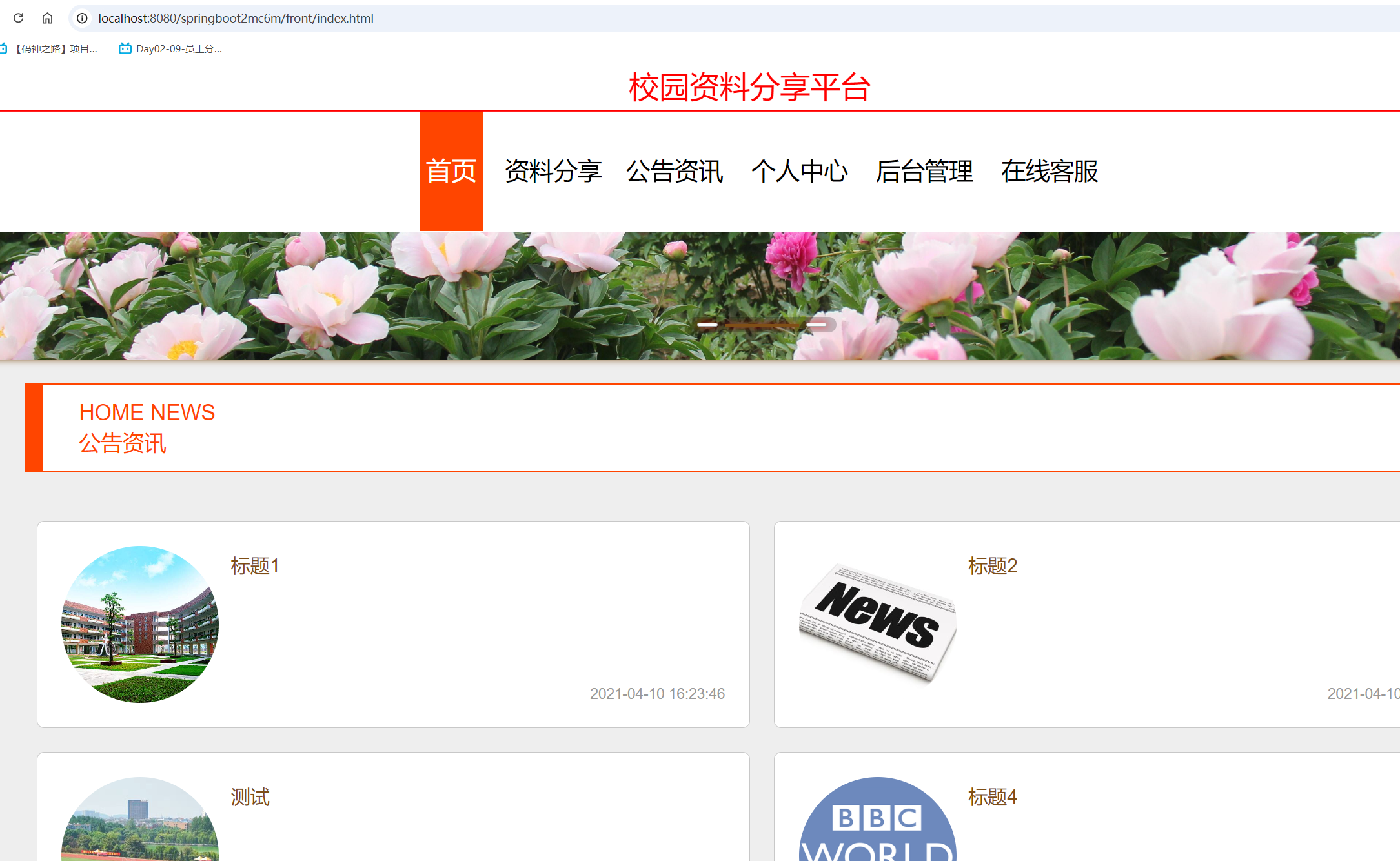1400x861 pixels.
Task: Open the 测试 news item title
Action: point(250,797)
